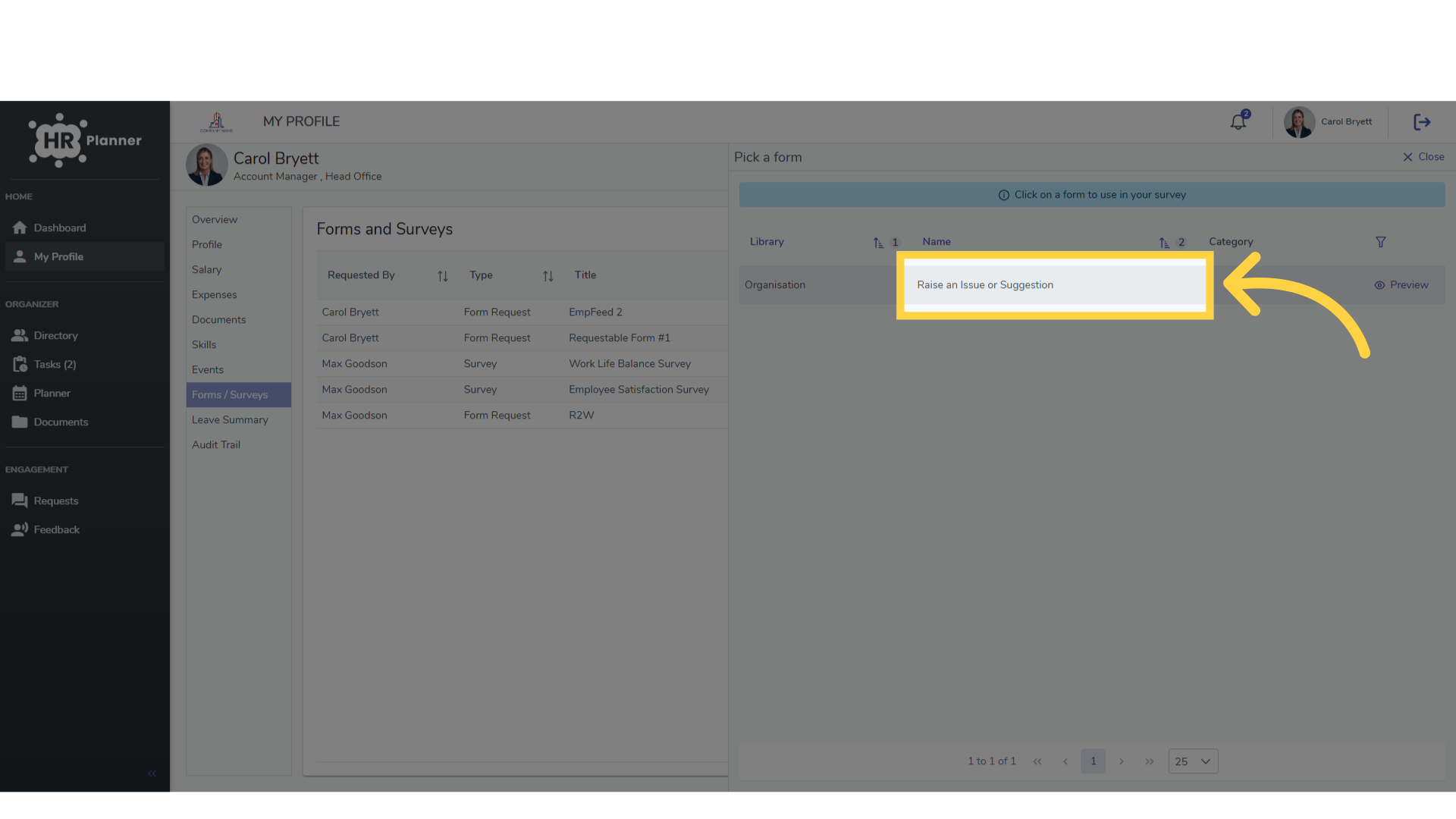The height and width of the screenshot is (819, 1456).
Task: Open Feedback under Engagement
Action: (85, 529)
